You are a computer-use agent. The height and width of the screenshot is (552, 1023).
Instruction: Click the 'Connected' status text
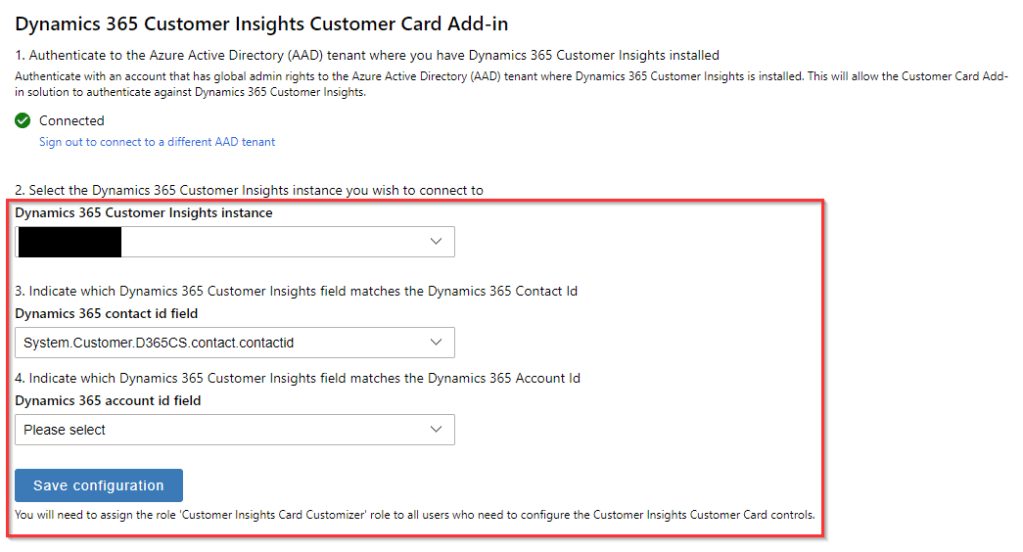point(71,121)
